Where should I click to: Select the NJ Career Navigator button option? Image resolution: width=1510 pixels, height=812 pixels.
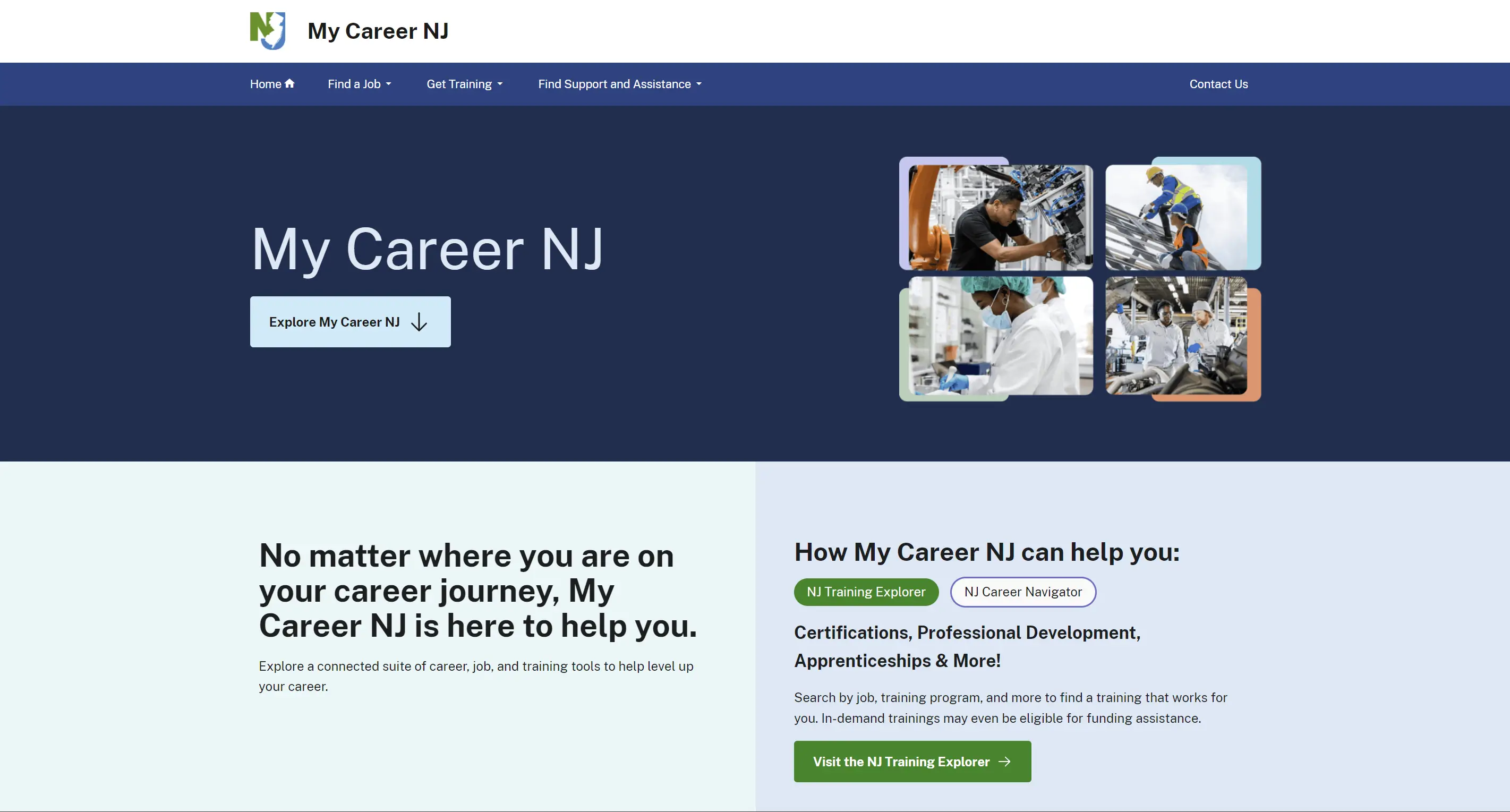pos(1022,591)
